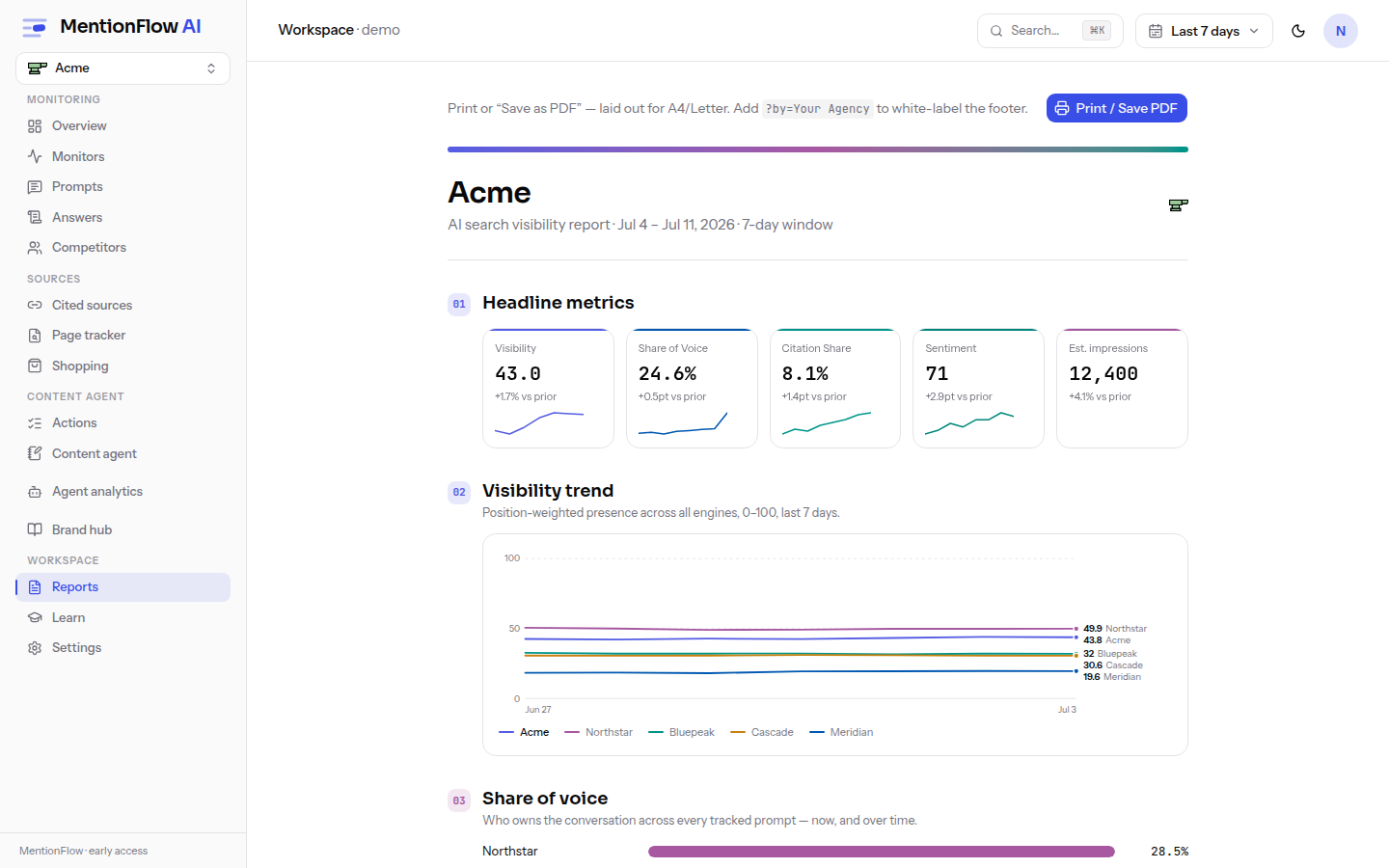Click the Northstar share of voice bar
Screen dimensions: 1389x868
882,852
